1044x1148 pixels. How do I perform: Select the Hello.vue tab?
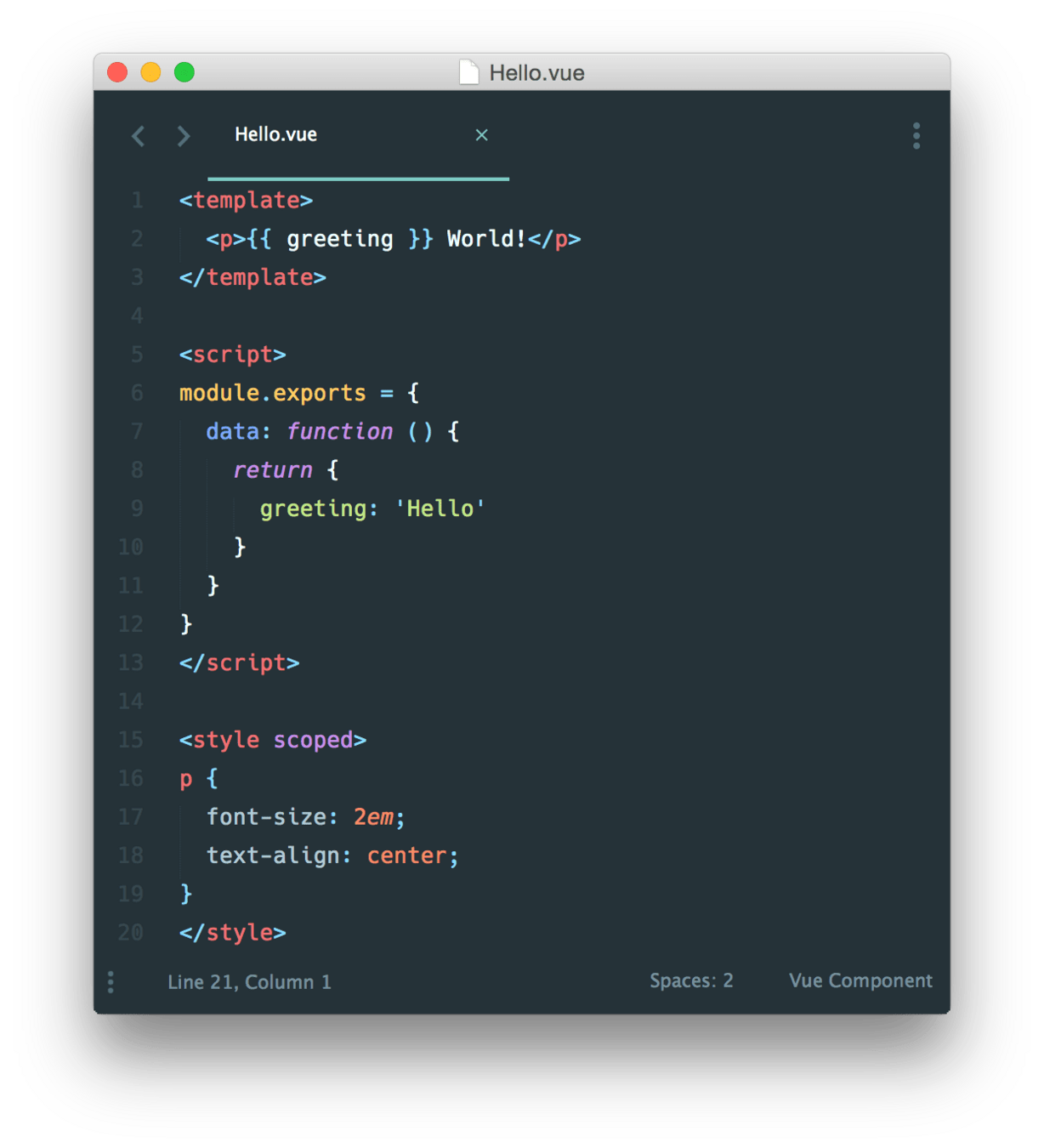(x=358, y=135)
